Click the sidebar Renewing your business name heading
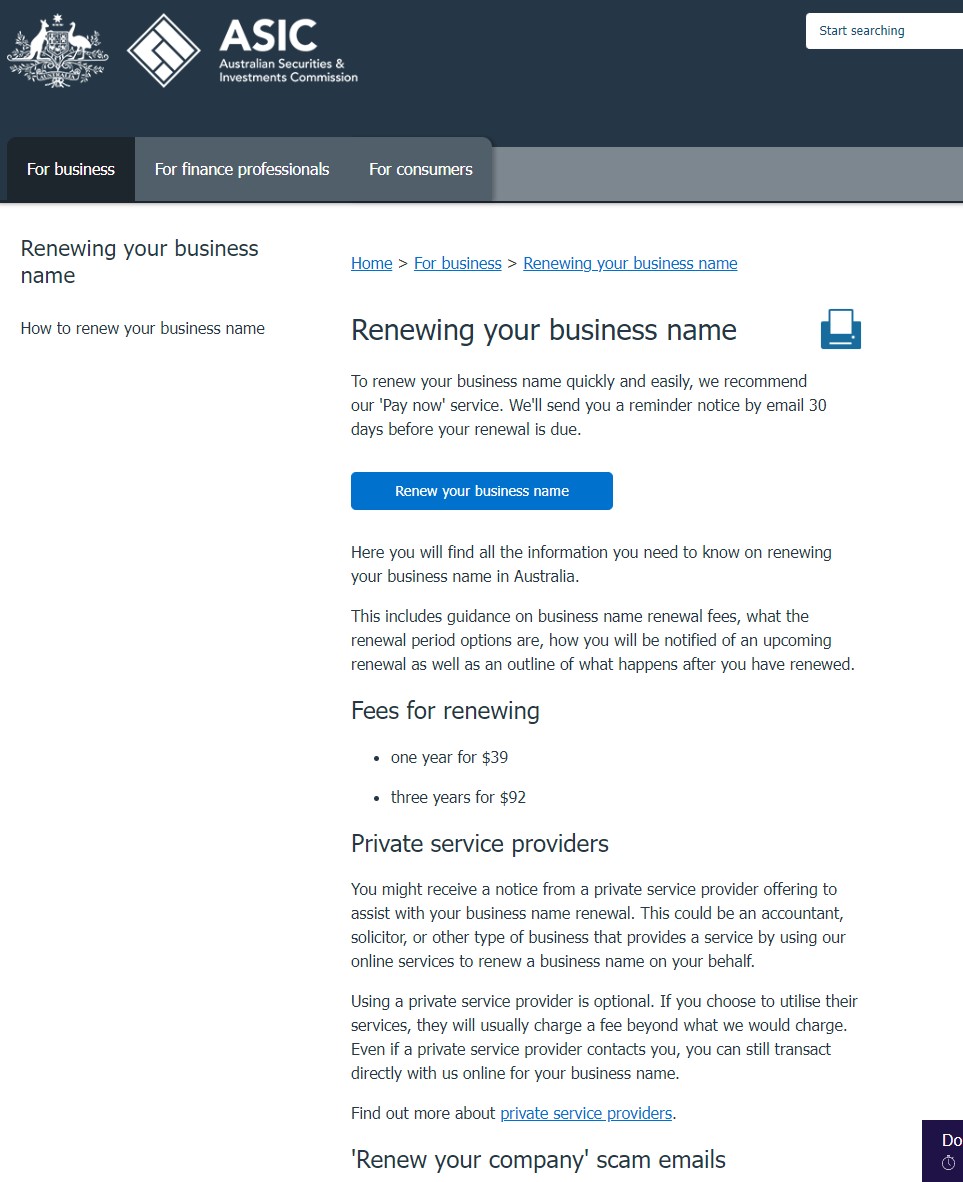963x1182 pixels. [x=139, y=262]
